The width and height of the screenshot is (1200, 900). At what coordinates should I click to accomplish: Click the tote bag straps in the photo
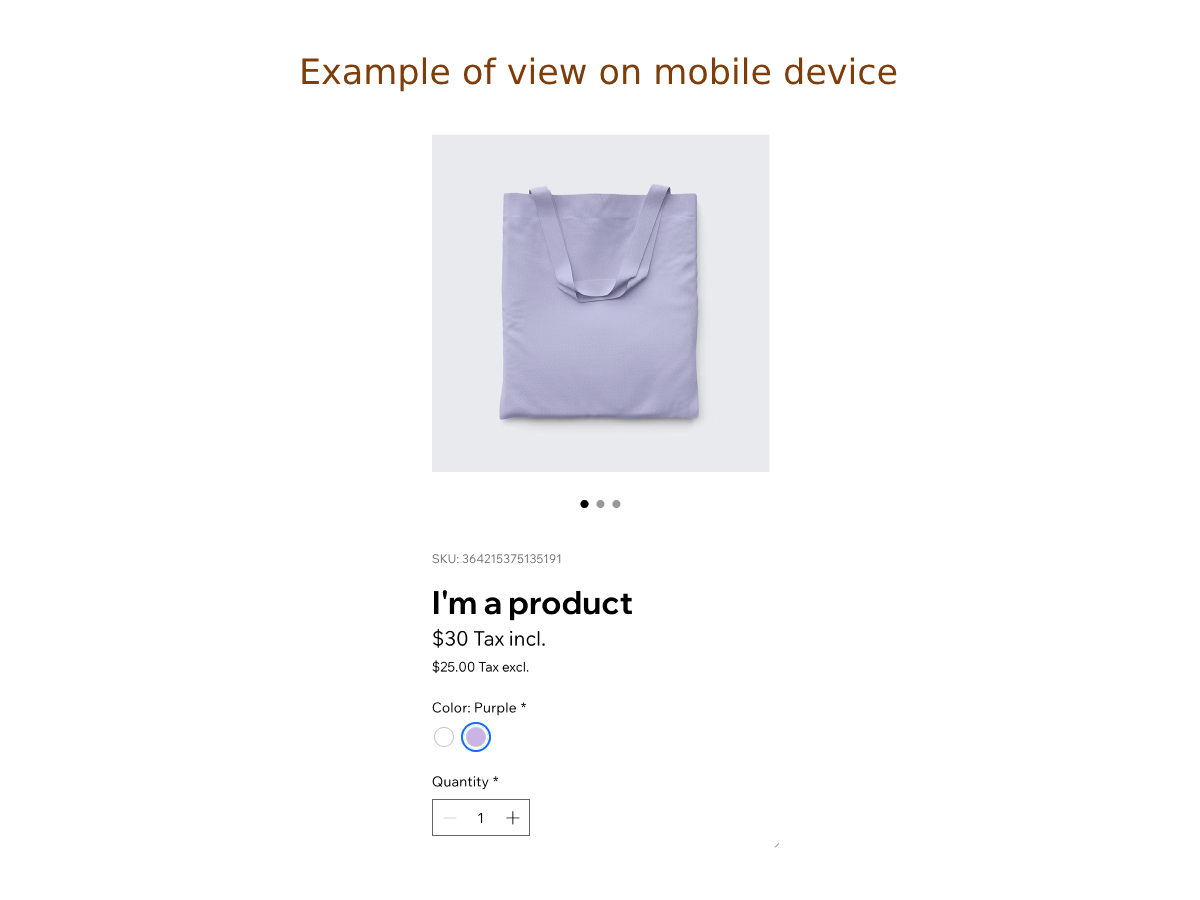pos(600,241)
